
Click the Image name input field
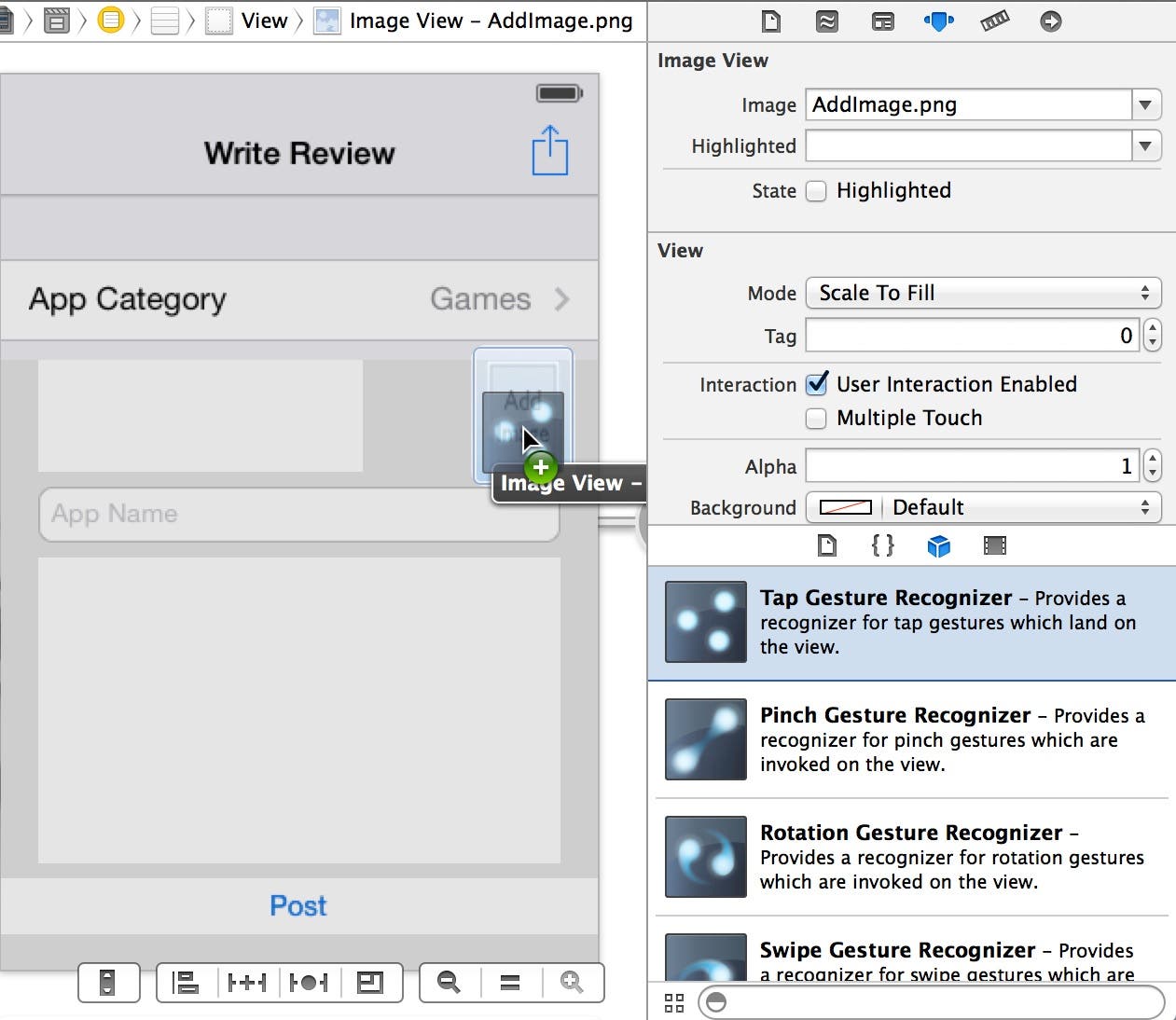click(x=969, y=104)
